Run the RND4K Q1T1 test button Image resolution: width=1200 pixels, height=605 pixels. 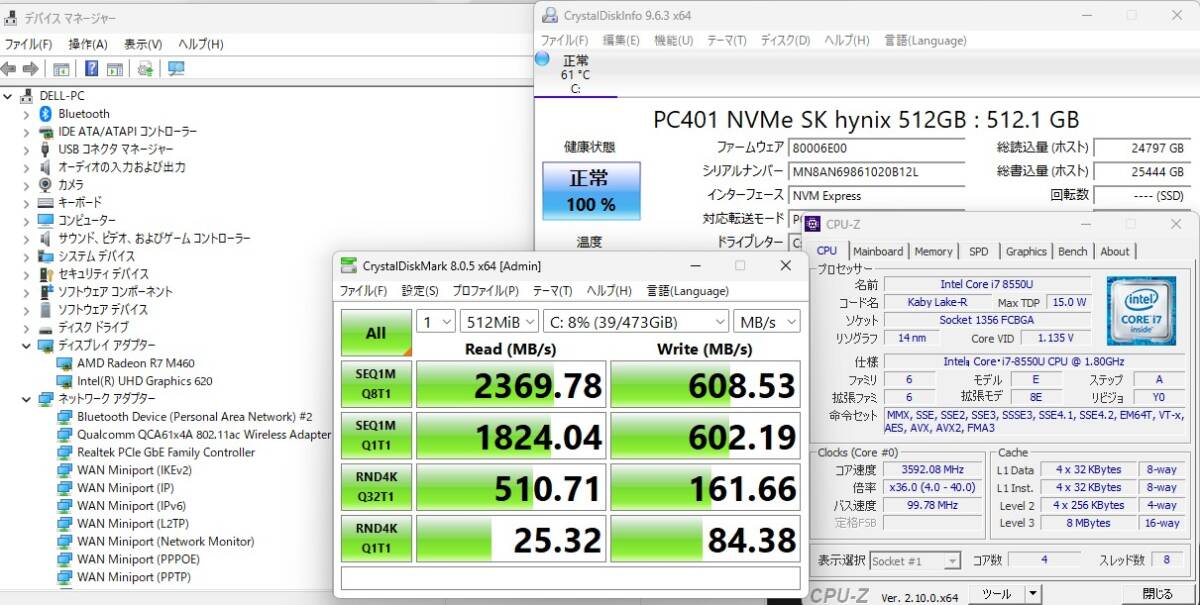[376, 540]
